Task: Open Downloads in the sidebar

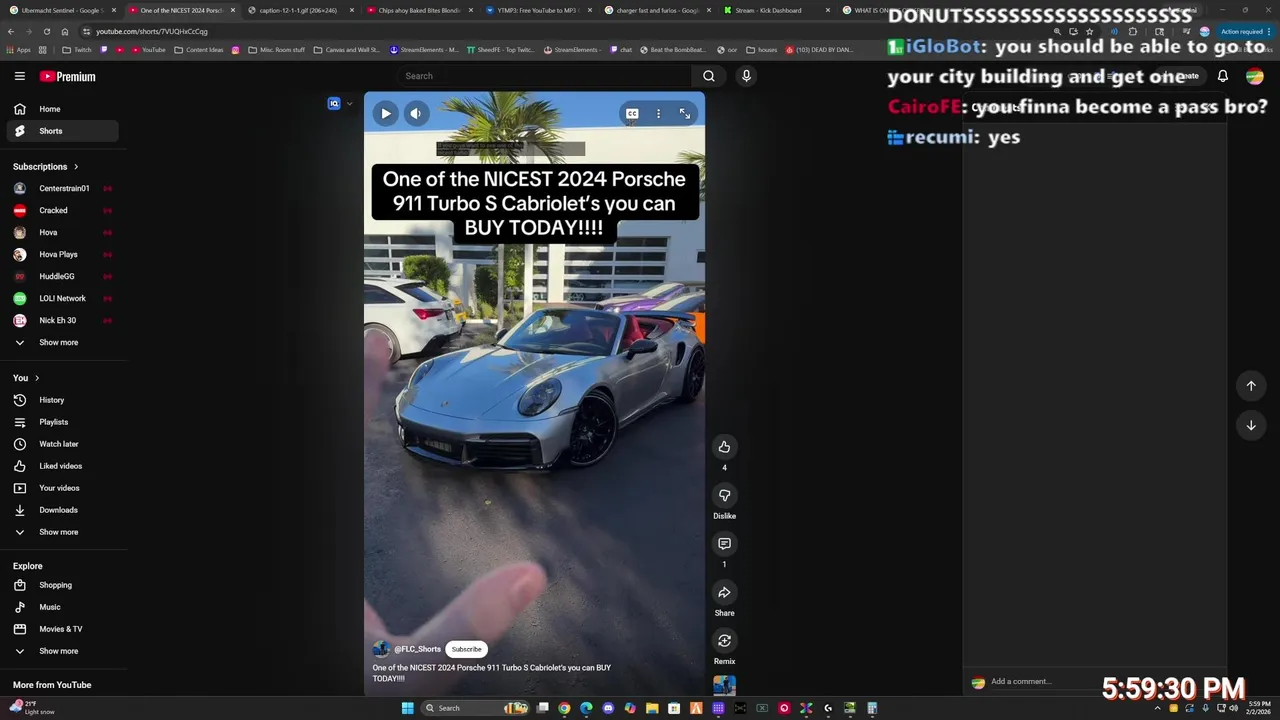Action: pyautogui.click(x=62, y=510)
